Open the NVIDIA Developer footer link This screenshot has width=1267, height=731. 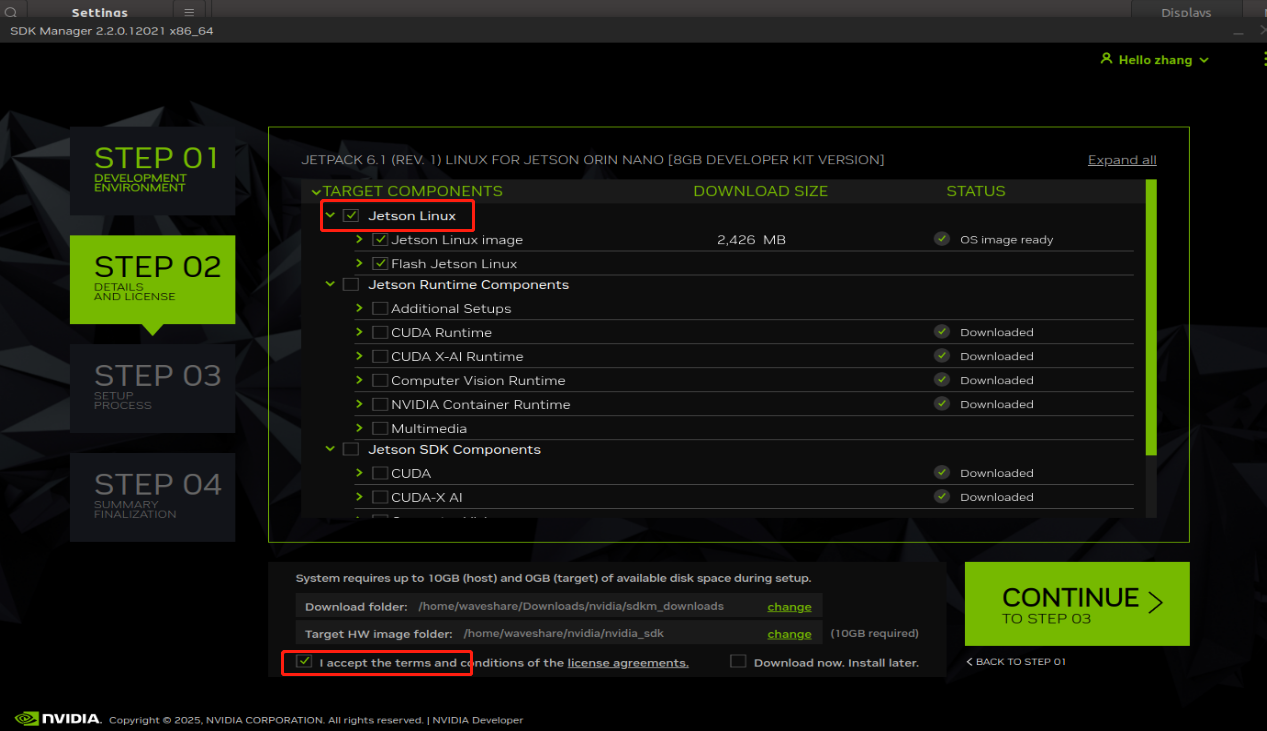click(x=478, y=720)
